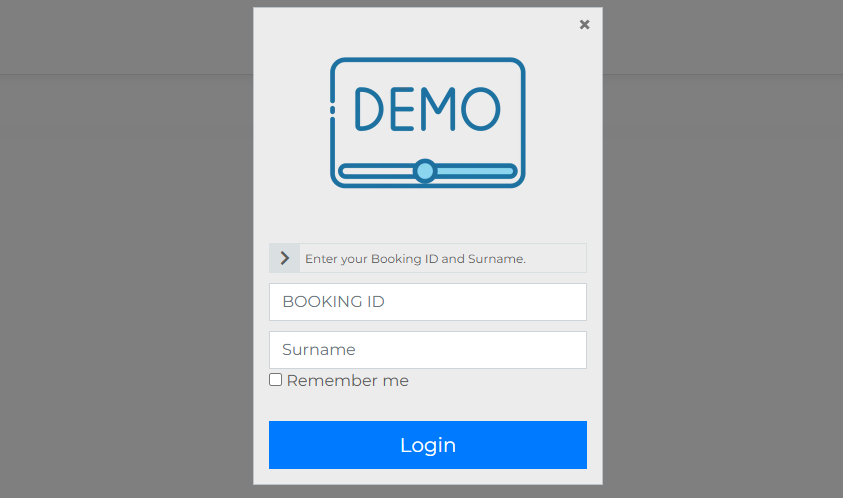Click the 'Enter your Booking ID and Surname' message
The width and height of the screenshot is (843, 498).
pos(415,259)
